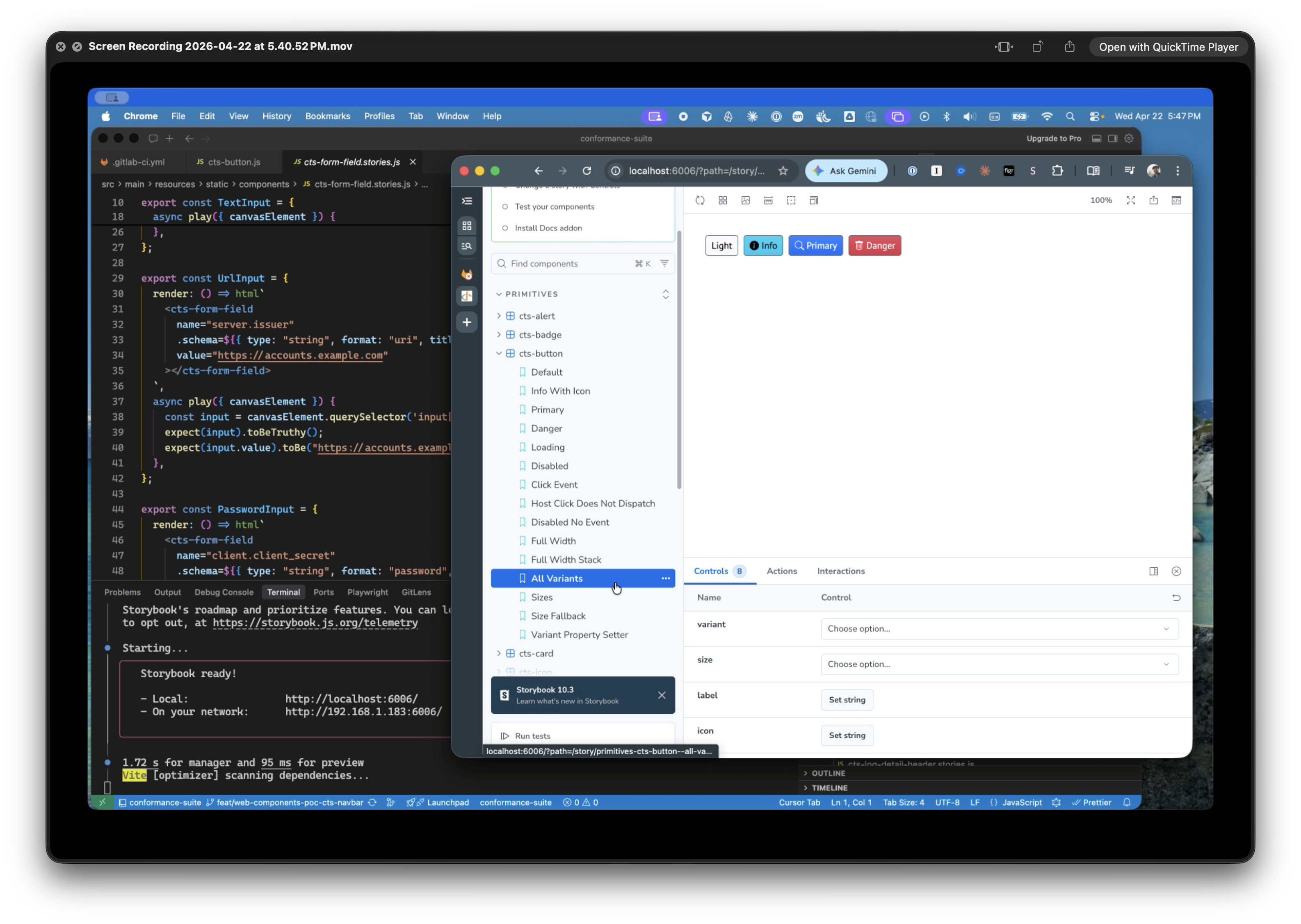This screenshot has width=1301, height=924.
Task: Open the Debug Console panel tab in Cursor
Action: pyautogui.click(x=224, y=592)
